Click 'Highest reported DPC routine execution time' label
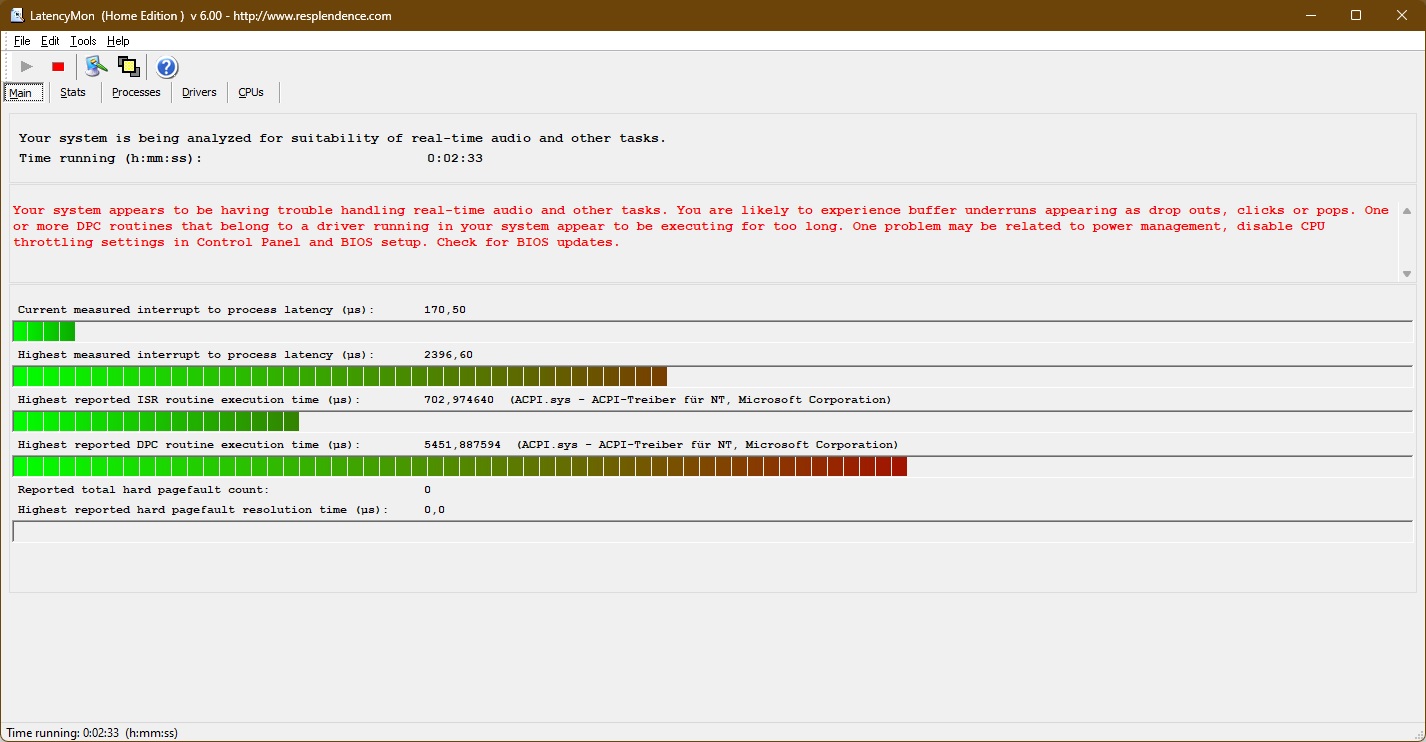This screenshot has height=742, width=1426. (189, 445)
